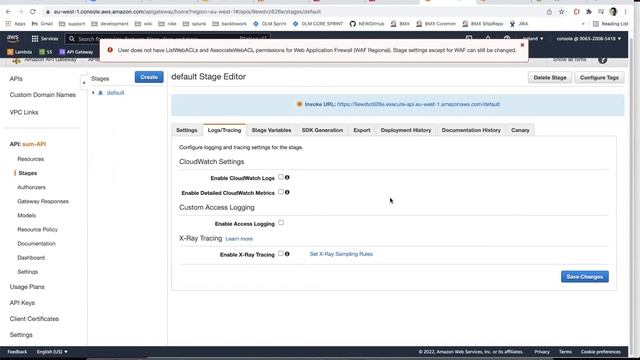Expand the default stage tree node
The image size is (640, 360).
coord(93,93)
